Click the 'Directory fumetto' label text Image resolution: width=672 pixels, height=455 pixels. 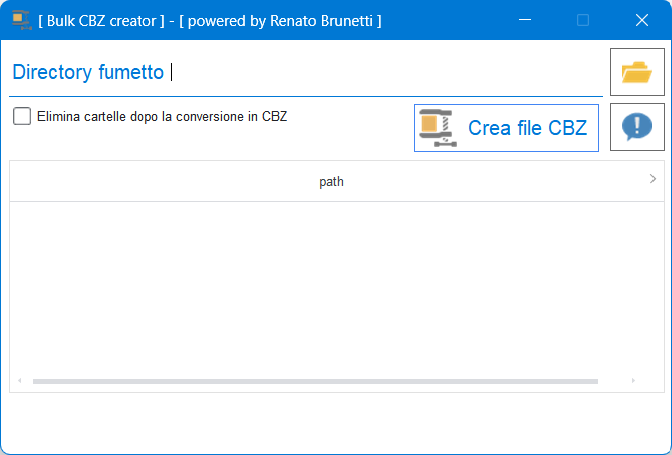(88, 72)
